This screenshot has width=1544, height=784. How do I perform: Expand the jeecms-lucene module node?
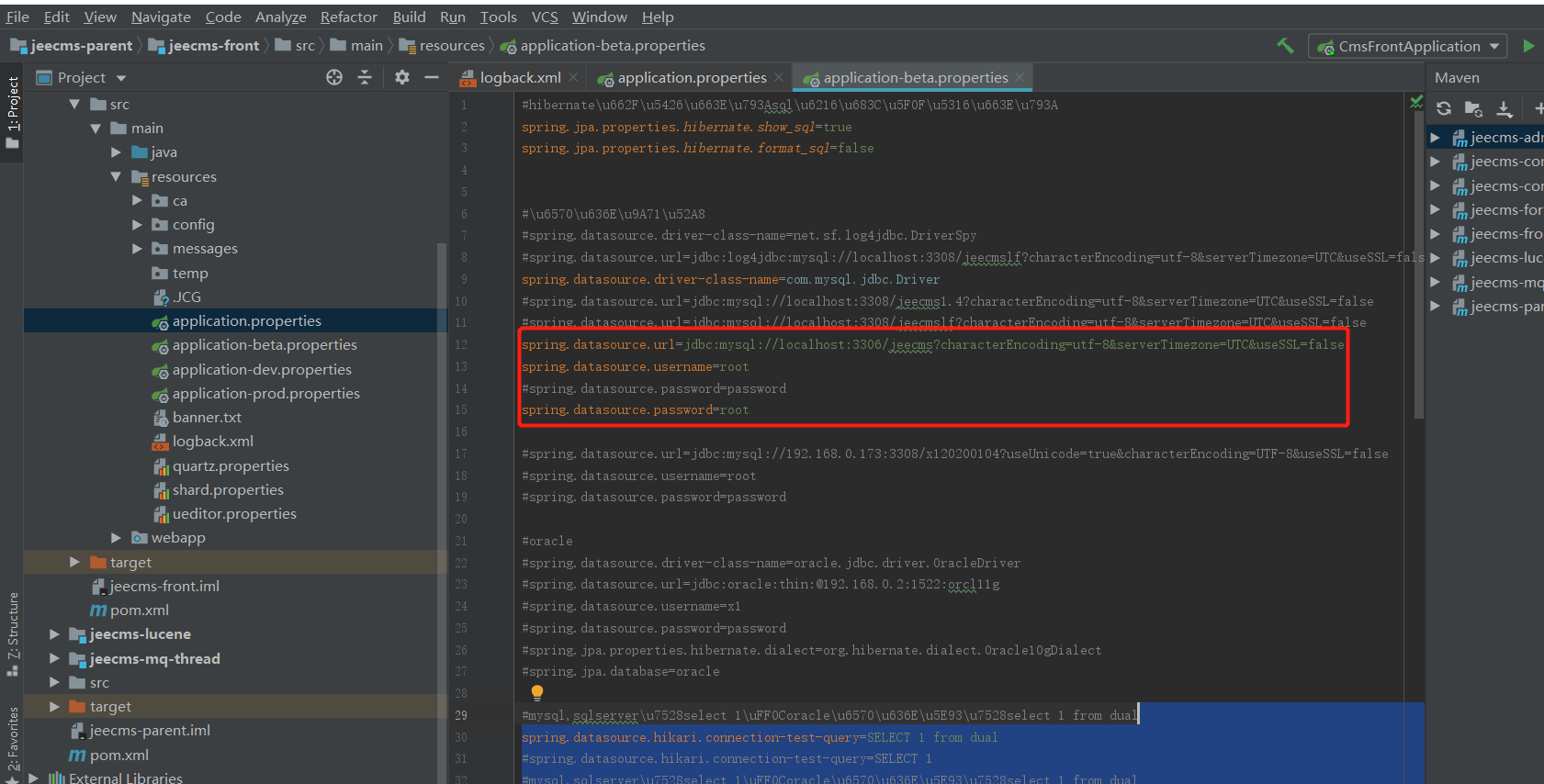point(54,634)
